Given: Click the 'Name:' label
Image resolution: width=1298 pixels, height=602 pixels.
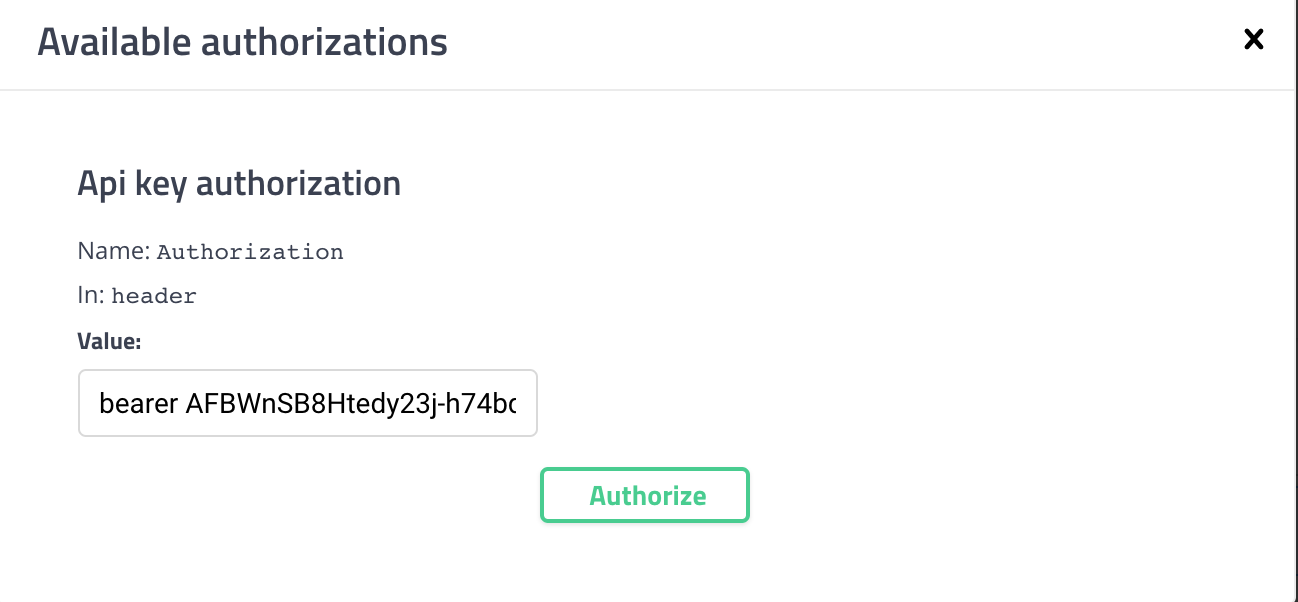Looking at the screenshot, I should click(114, 251).
